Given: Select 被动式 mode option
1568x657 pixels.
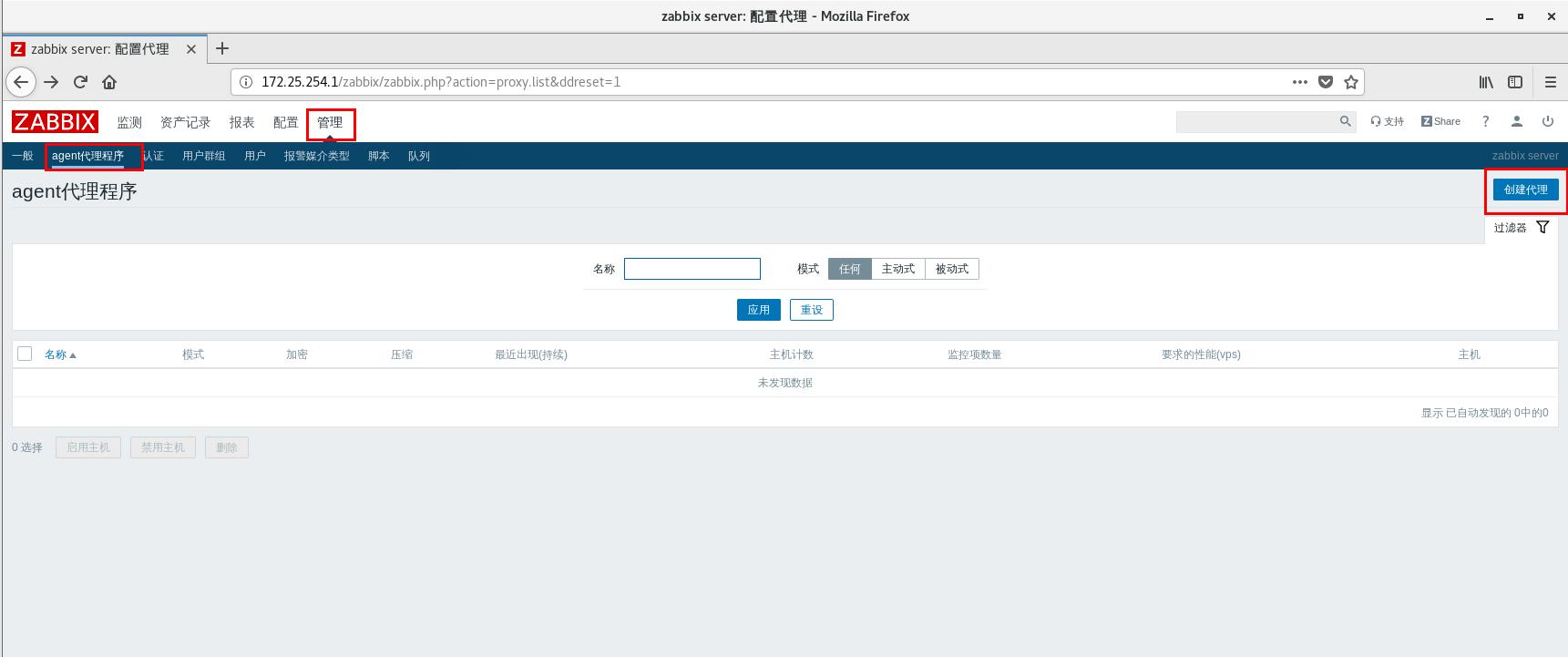Looking at the screenshot, I should (x=952, y=269).
